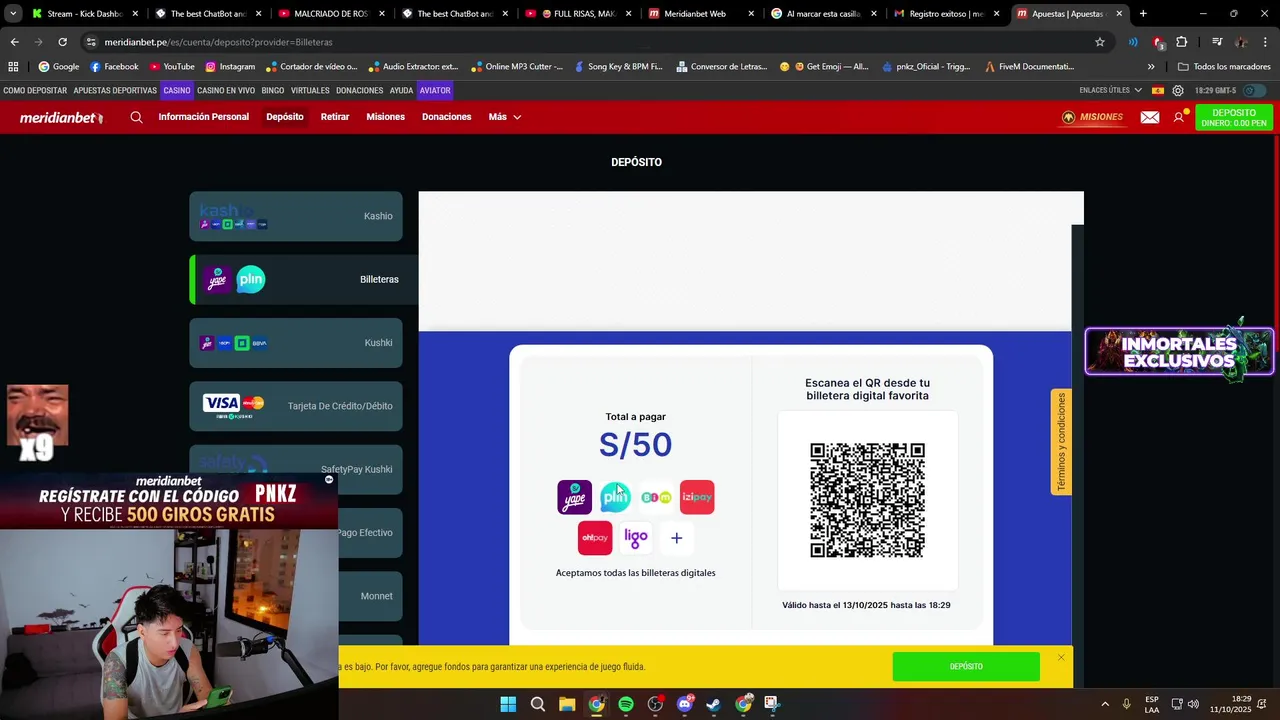Switch to the Stream - Kick Dashboard tab
The width and height of the screenshot is (1280, 720).
tap(84, 14)
